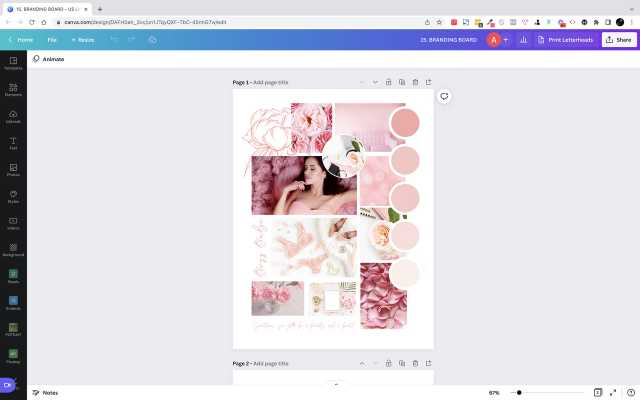Expand the page thumbnails strip at bottom

(x=336, y=384)
